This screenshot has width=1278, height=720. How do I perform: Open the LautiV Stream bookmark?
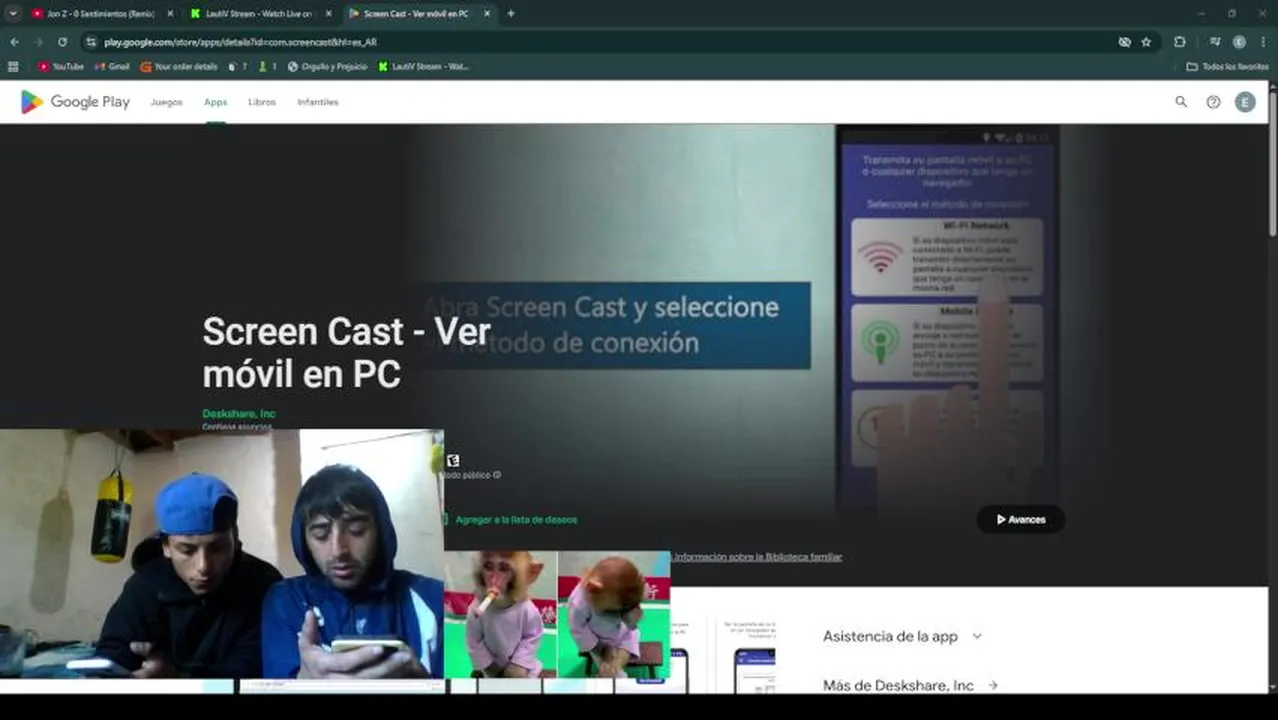point(423,66)
